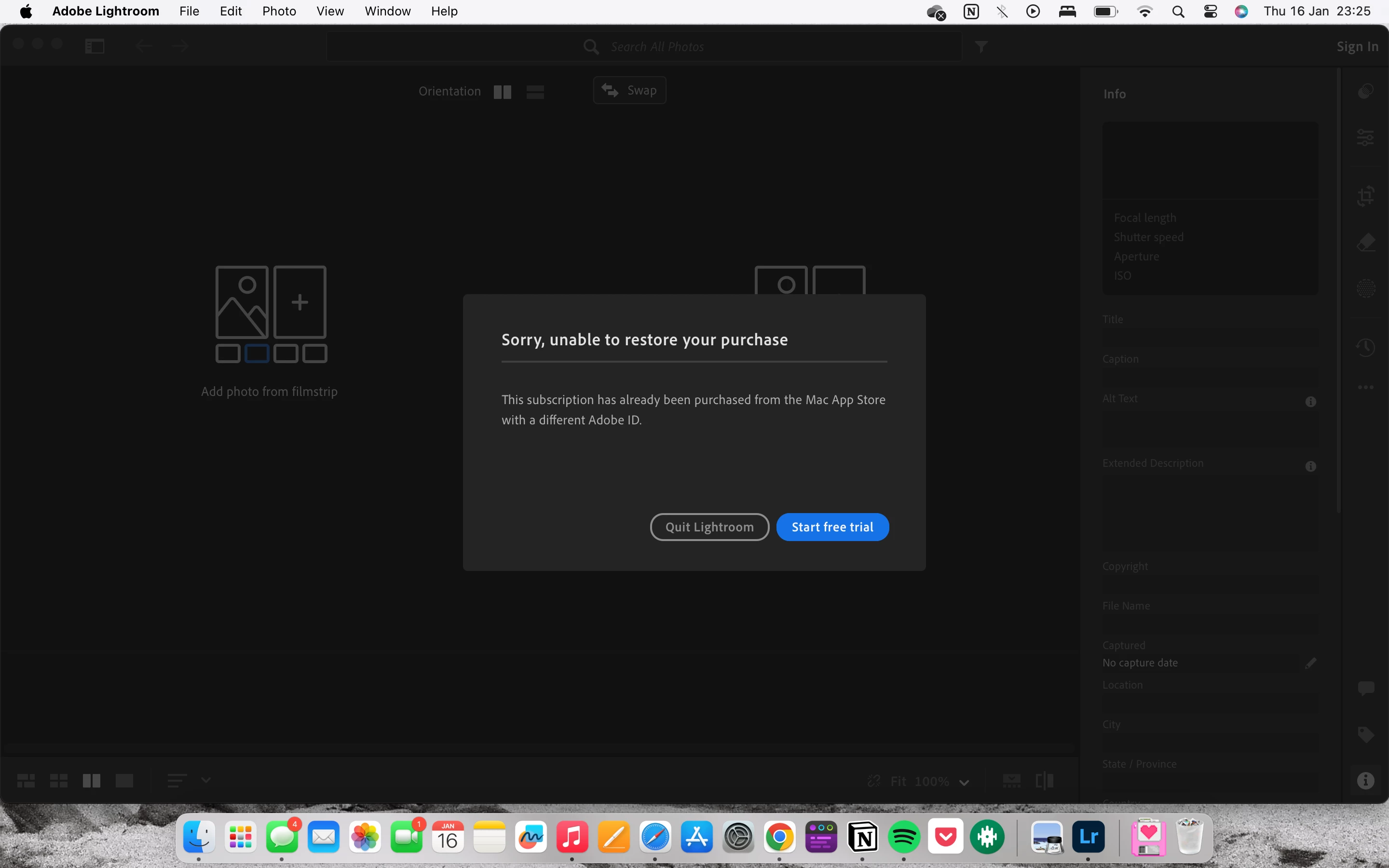
Task: Click the Search All Photos field
Action: [656, 46]
